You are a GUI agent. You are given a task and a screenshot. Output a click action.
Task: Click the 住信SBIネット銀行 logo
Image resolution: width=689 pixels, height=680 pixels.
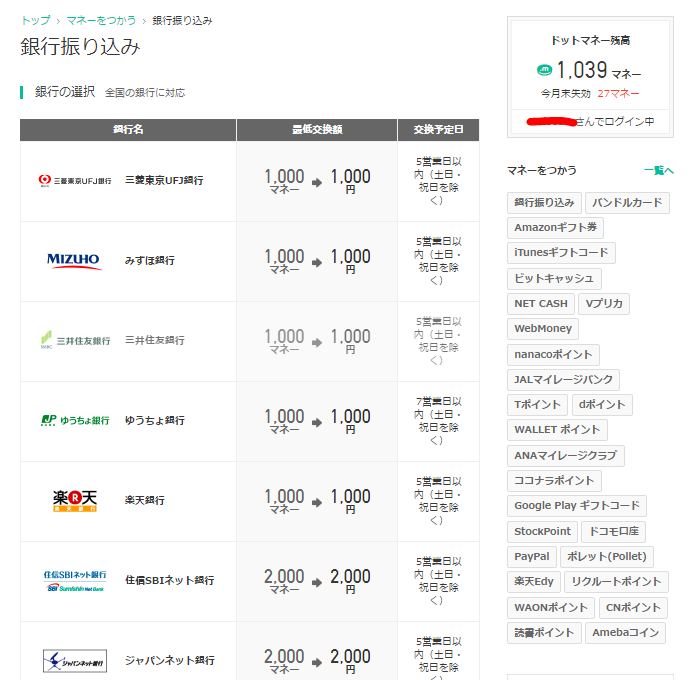(75, 581)
